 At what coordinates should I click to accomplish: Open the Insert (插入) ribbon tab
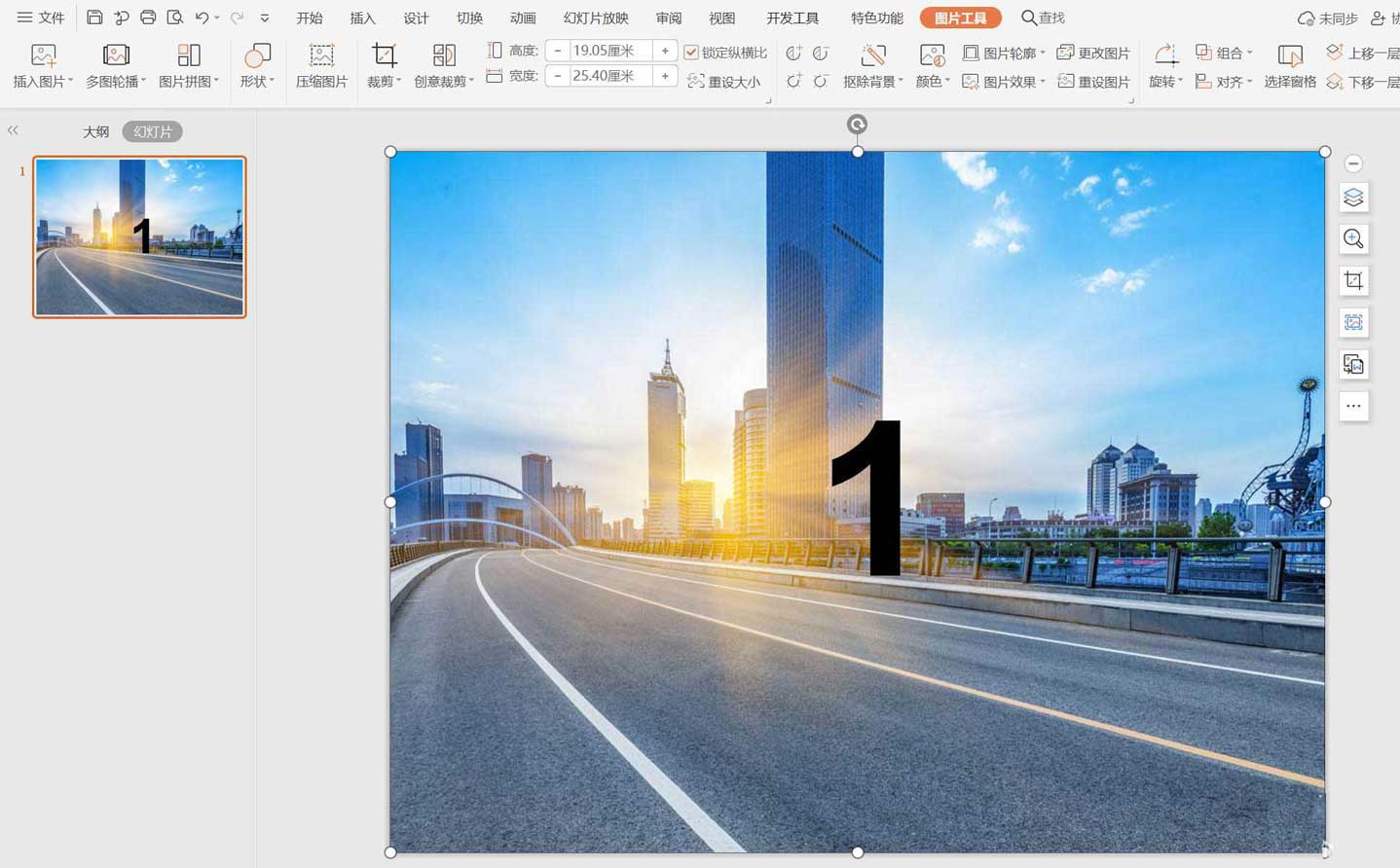(x=362, y=18)
